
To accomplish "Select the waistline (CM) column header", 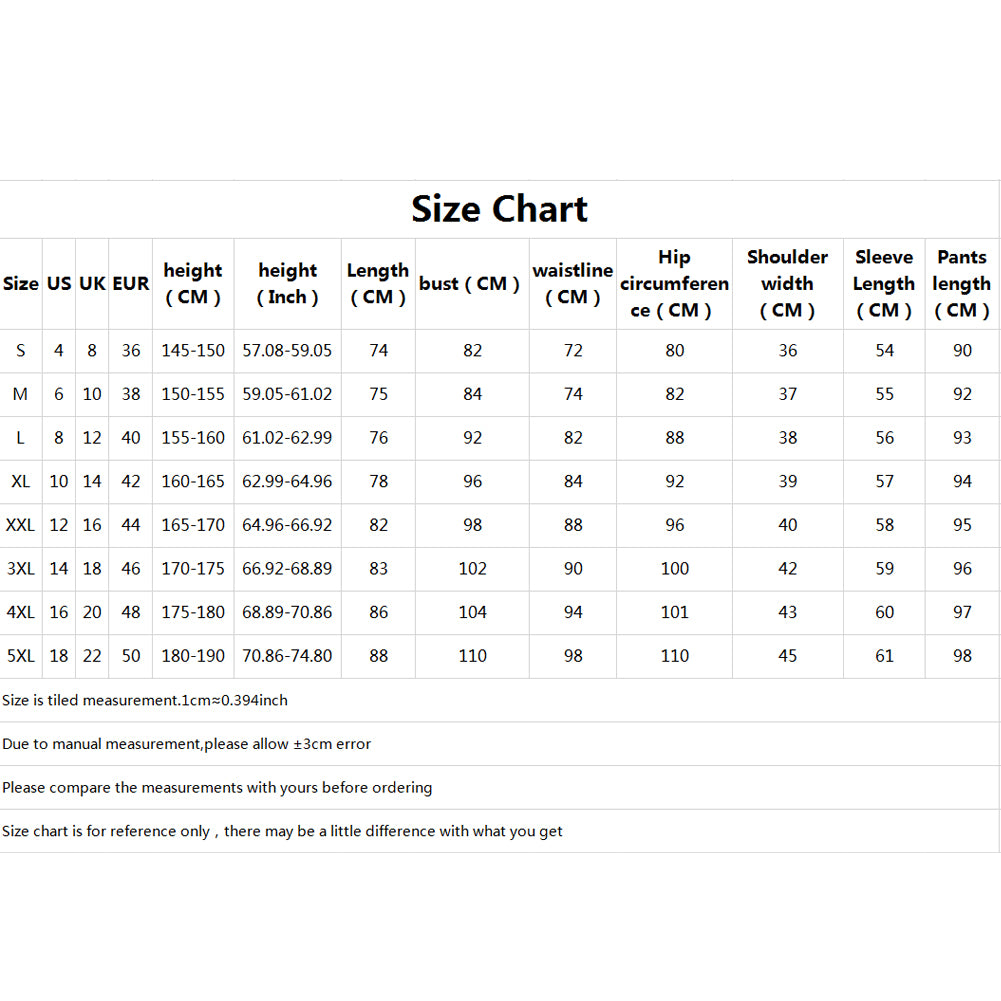I will pyautogui.click(x=572, y=284).
